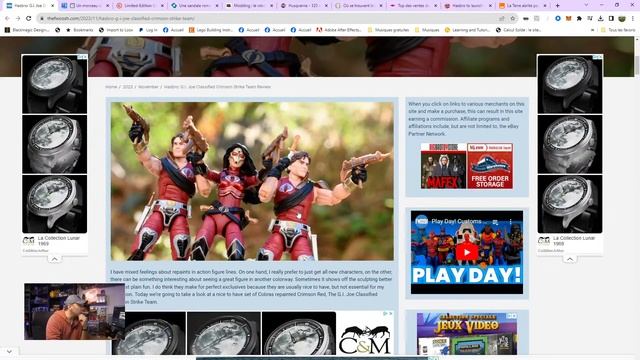
Task: Expand the tab search chevron
Action: (x=586, y=6)
